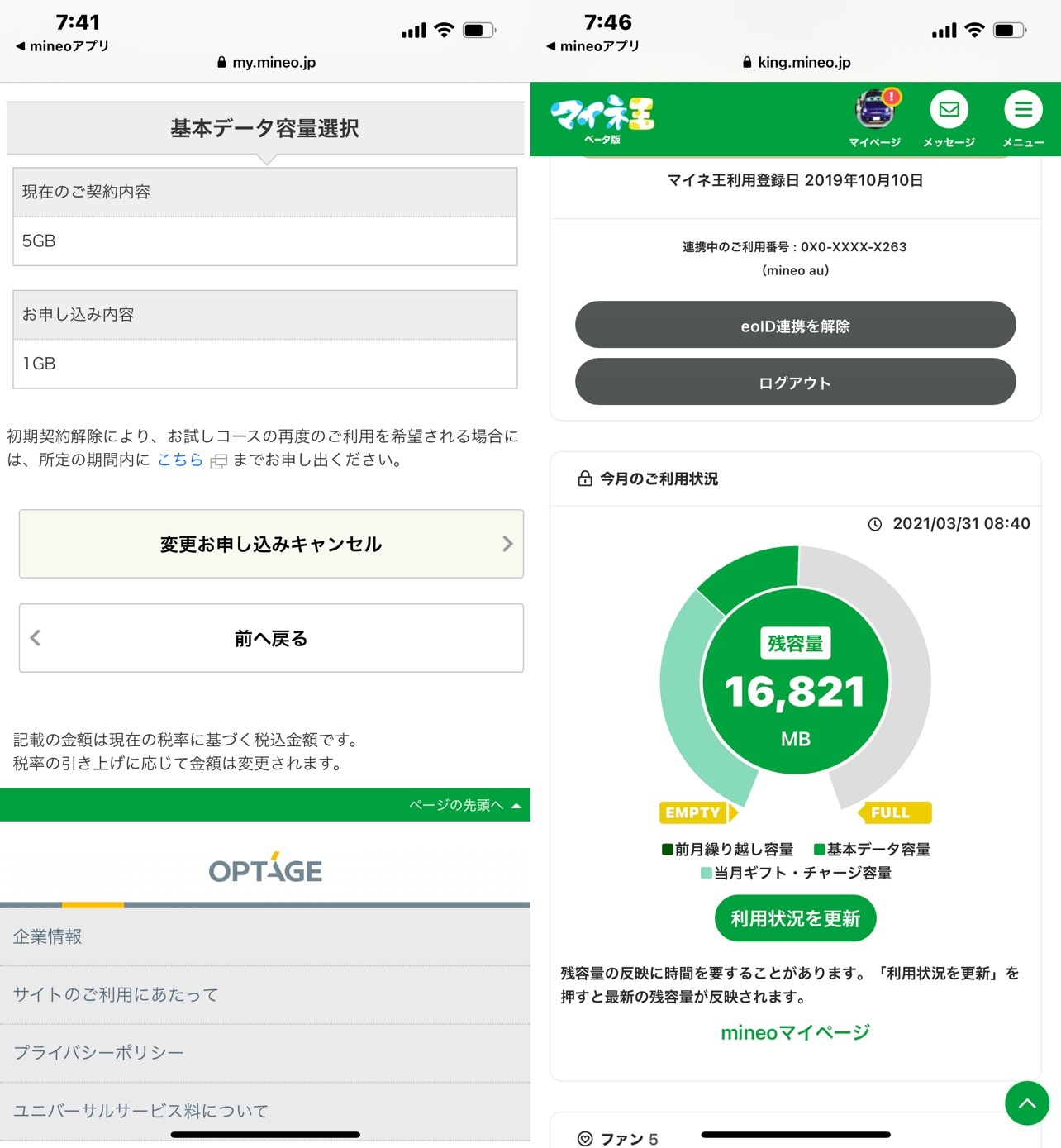Image resolution: width=1061 pixels, height=1148 pixels.
Task: Tap eoID連携を解除 button
Action: pyautogui.click(x=796, y=325)
